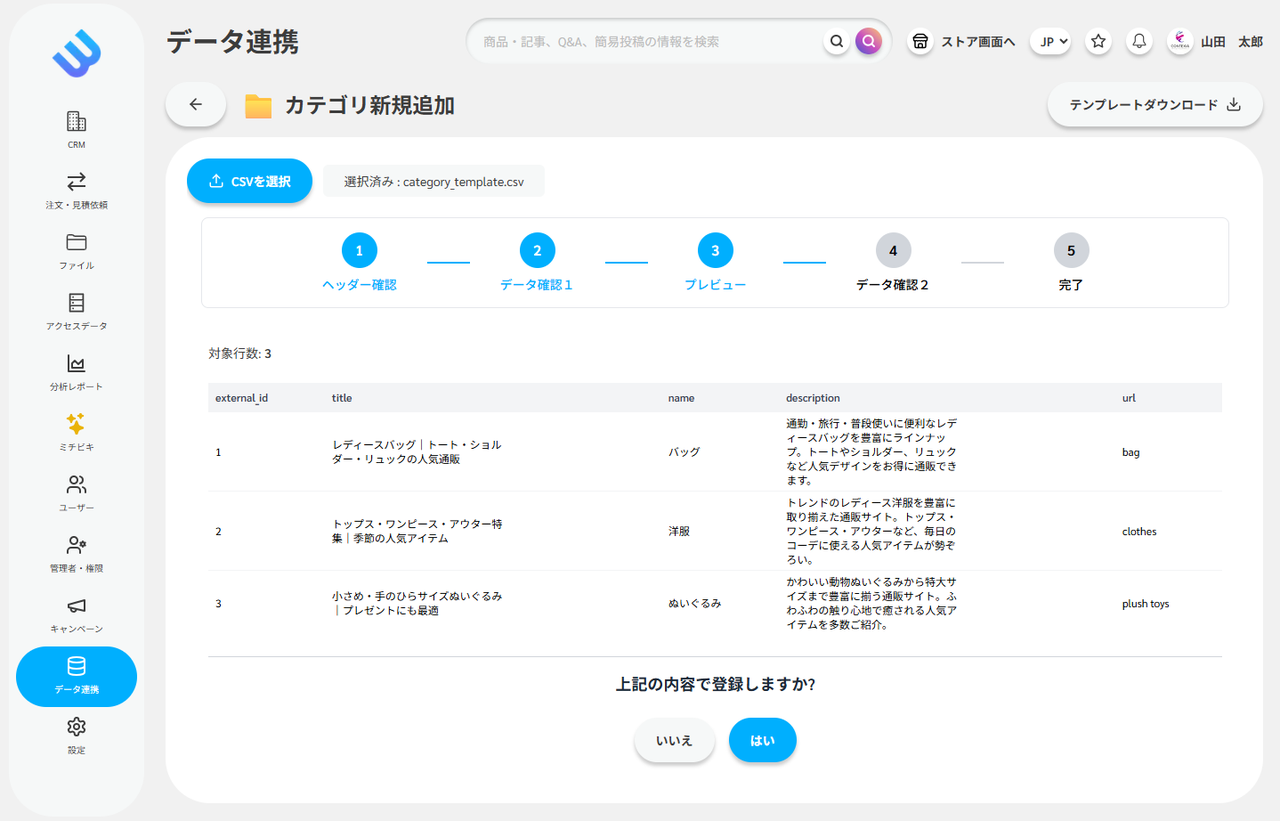This screenshot has width=1280, height=821.
Task: Click the star favorites icon
Action: tap(1098, 41)
